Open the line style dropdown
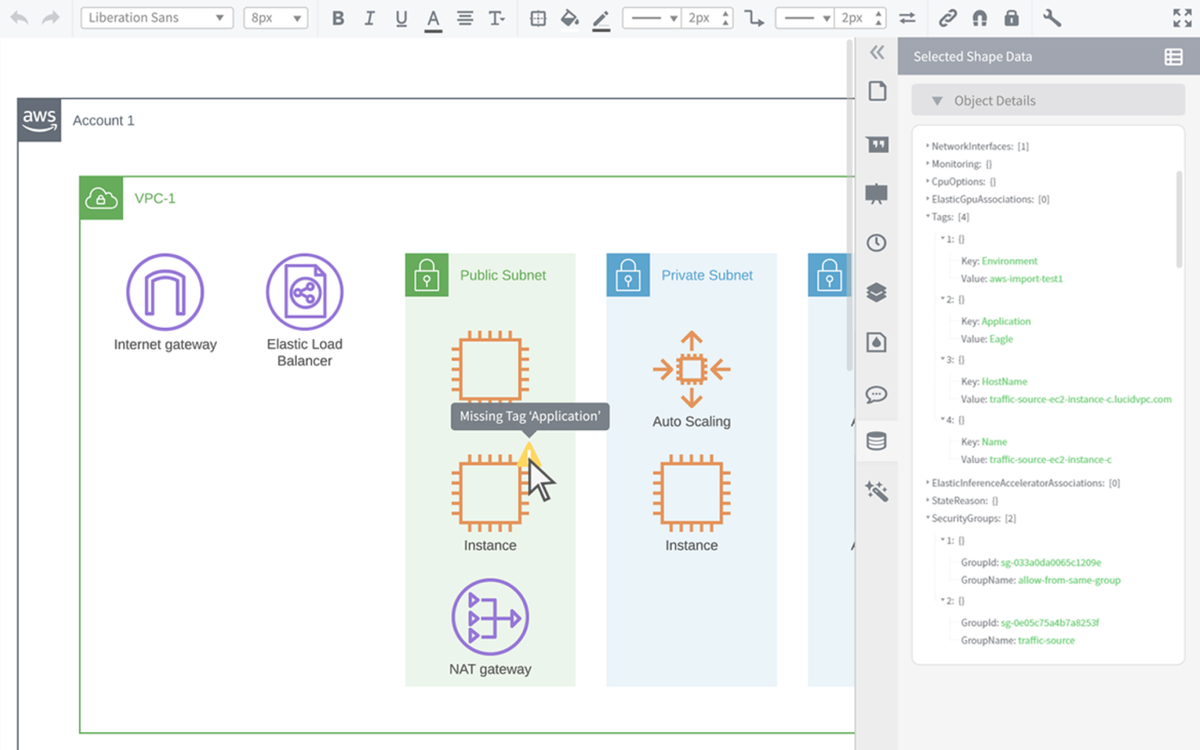 pyautogui.click(x=652, y=18)
